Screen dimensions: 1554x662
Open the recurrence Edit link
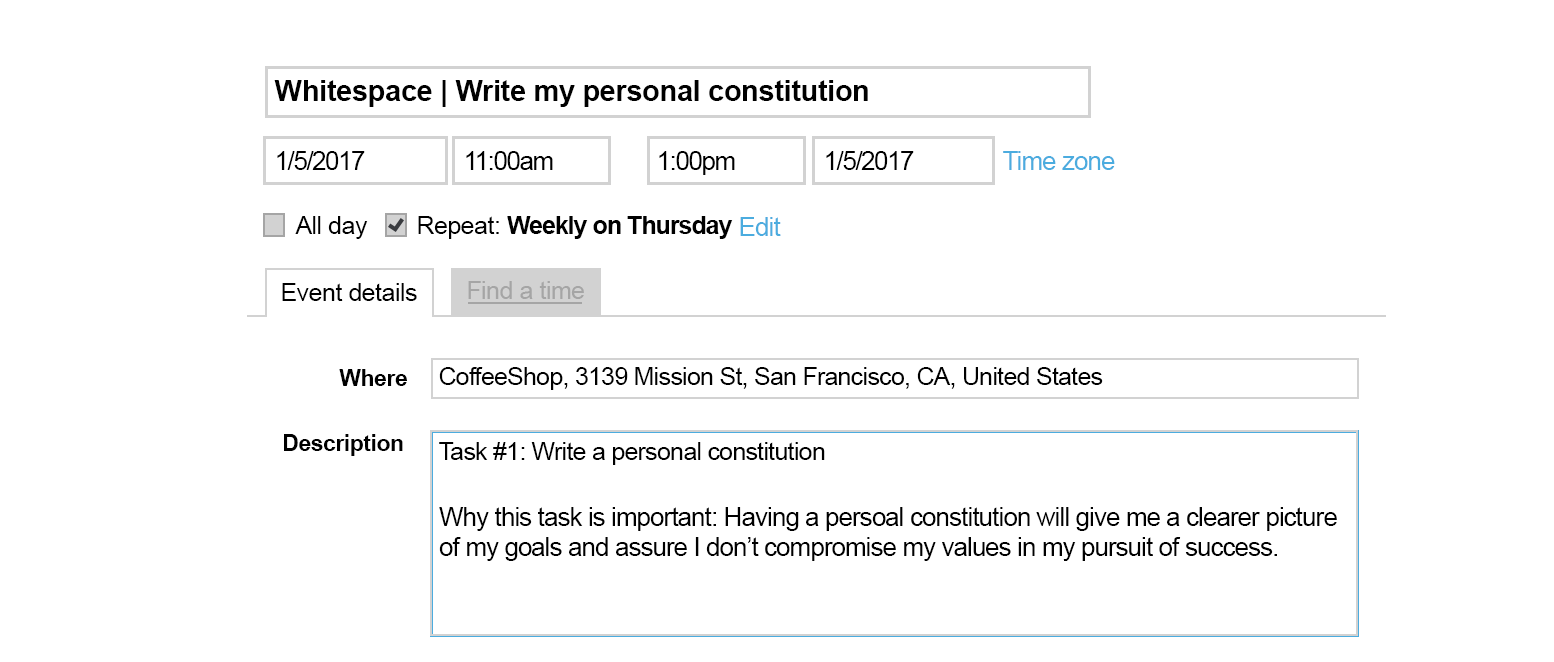[760, 227]
